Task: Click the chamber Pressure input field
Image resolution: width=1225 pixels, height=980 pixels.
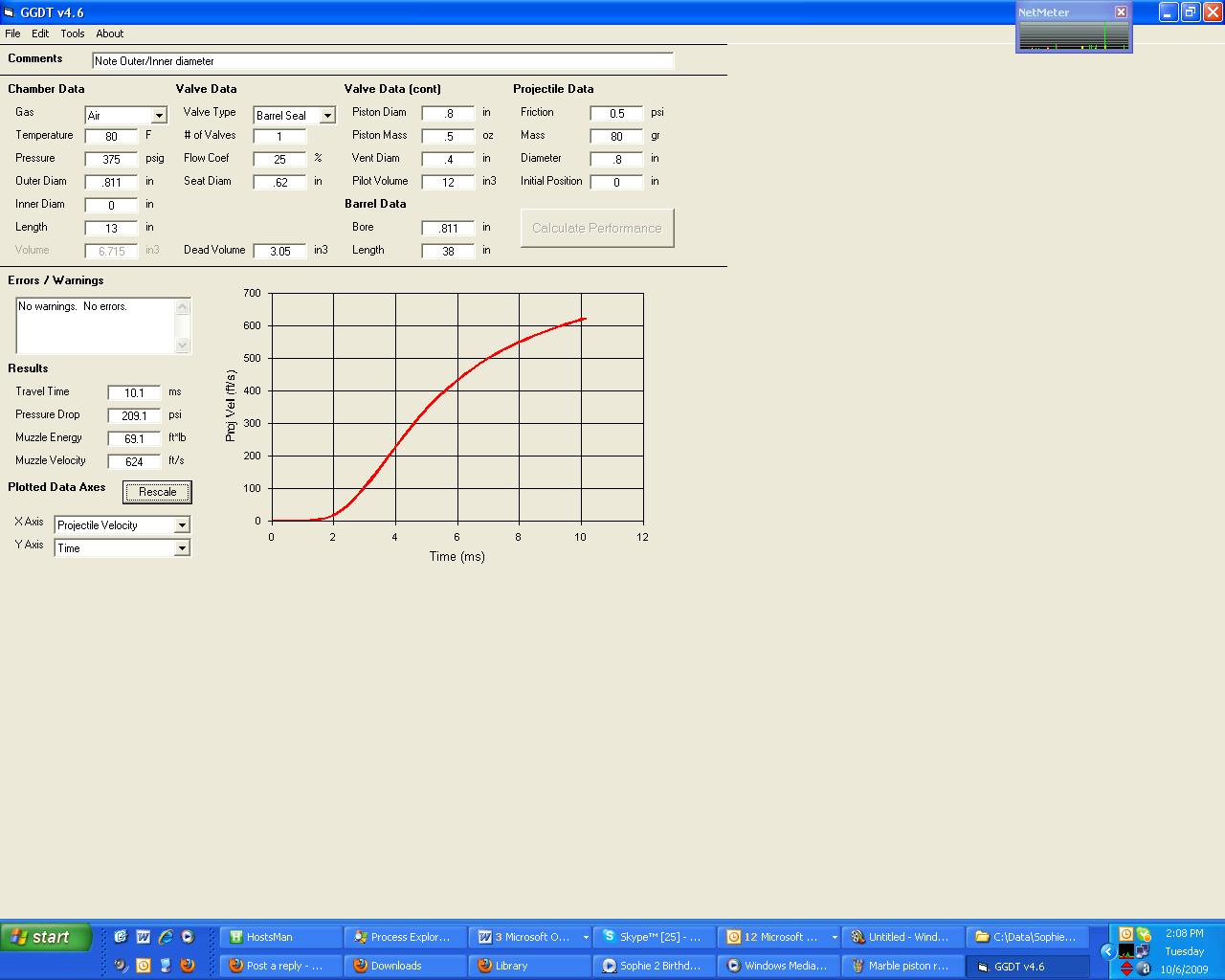Action: point(111,159)
